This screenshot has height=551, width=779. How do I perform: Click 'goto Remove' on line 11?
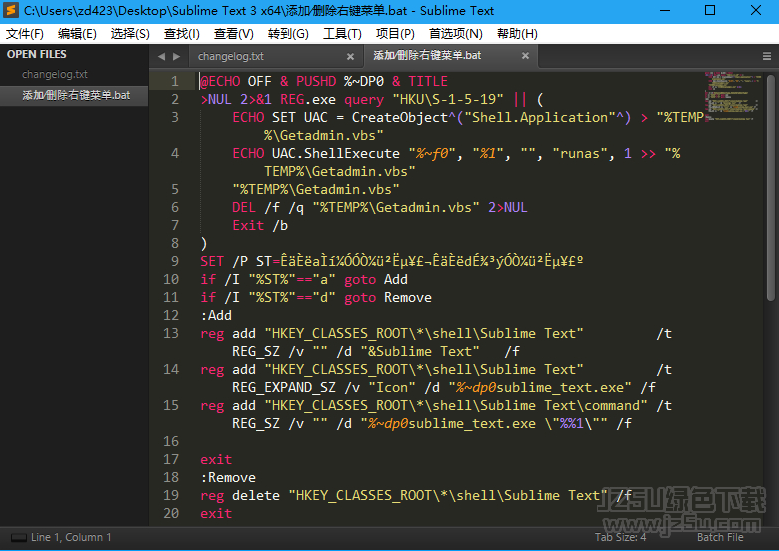click(x=388, y=298)
